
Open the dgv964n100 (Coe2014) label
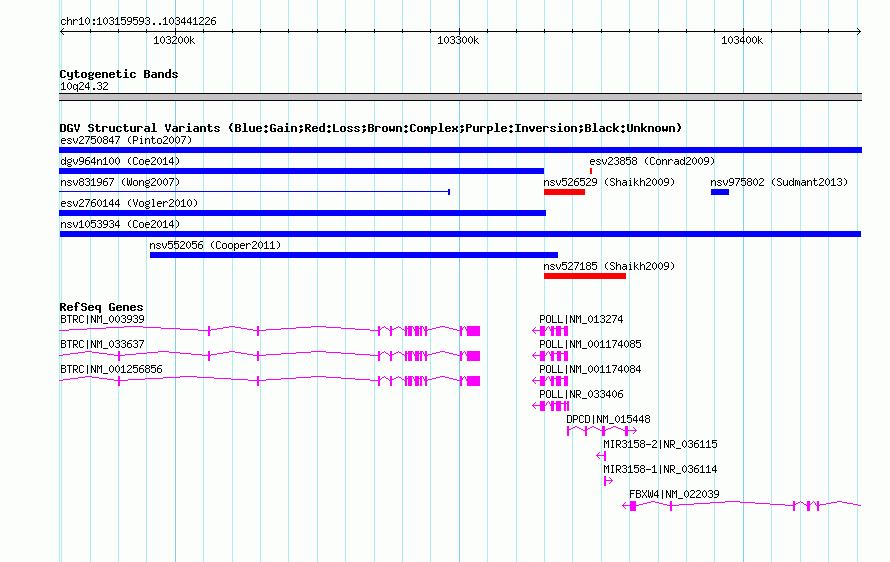[x=120, y=161]
